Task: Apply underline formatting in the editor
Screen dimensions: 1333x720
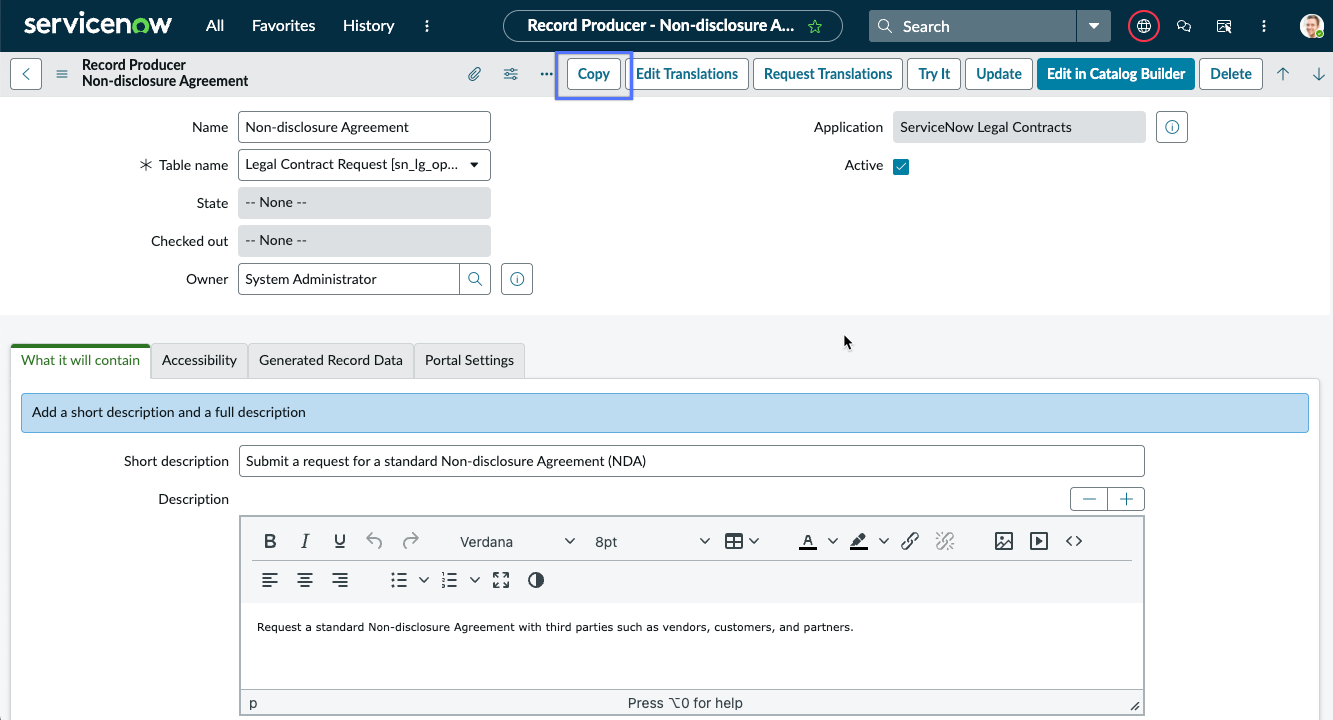Action: [340, 541]
